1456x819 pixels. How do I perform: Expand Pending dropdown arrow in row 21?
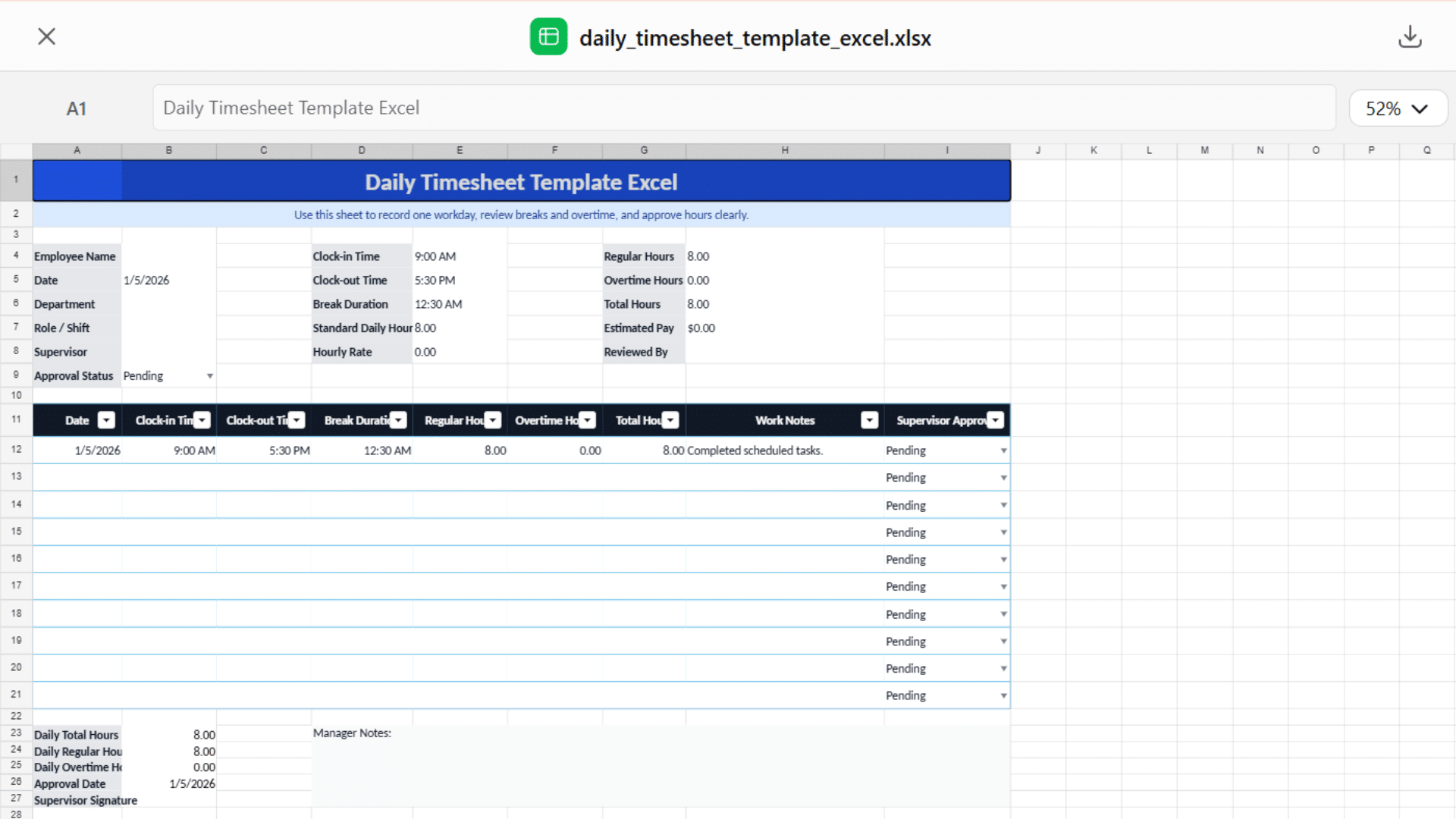pos(1003,695)
